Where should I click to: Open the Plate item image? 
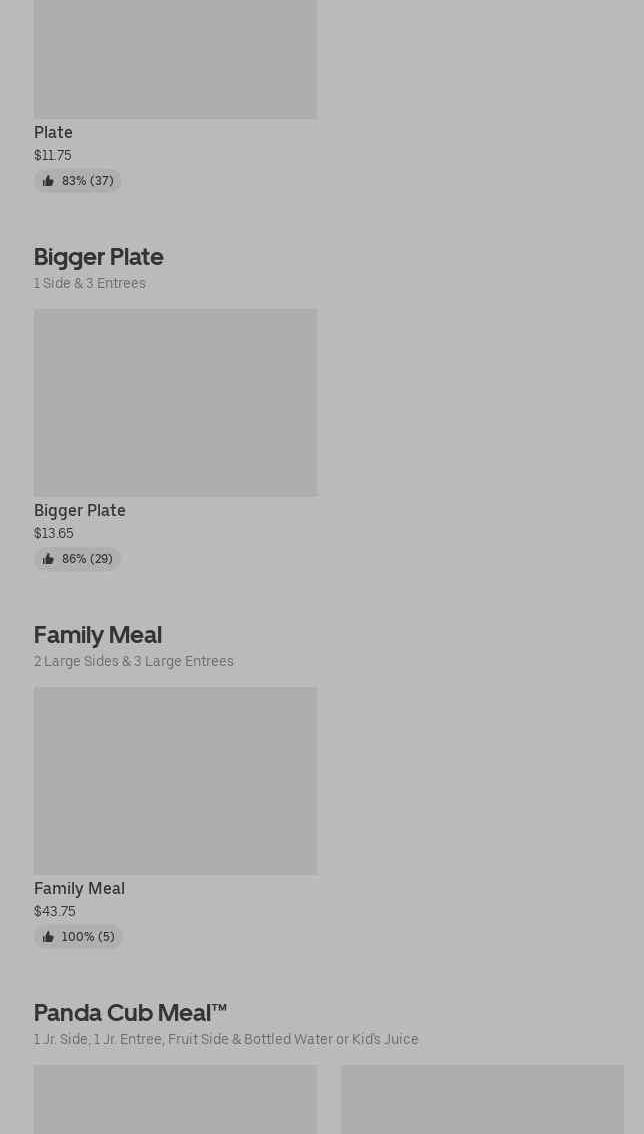(x=175, y=60)
